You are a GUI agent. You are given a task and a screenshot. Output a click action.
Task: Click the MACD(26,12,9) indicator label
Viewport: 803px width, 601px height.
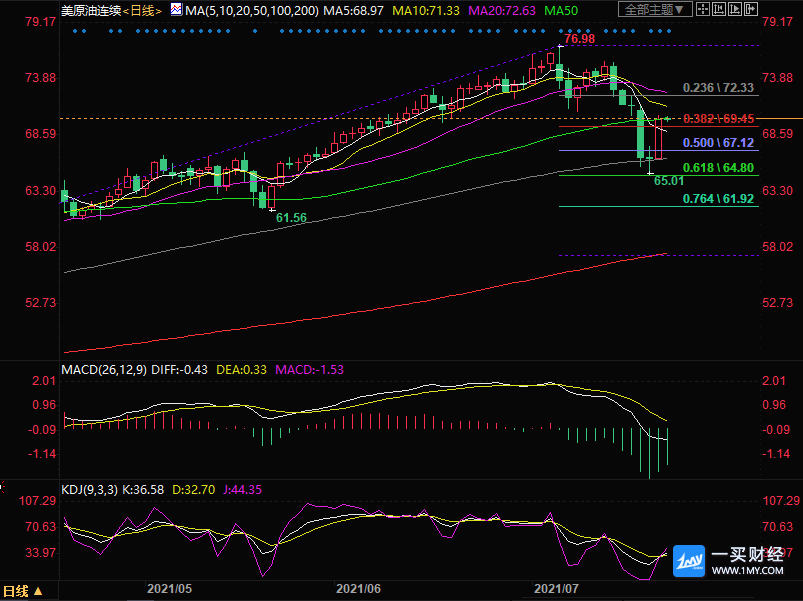pos(104,370)
